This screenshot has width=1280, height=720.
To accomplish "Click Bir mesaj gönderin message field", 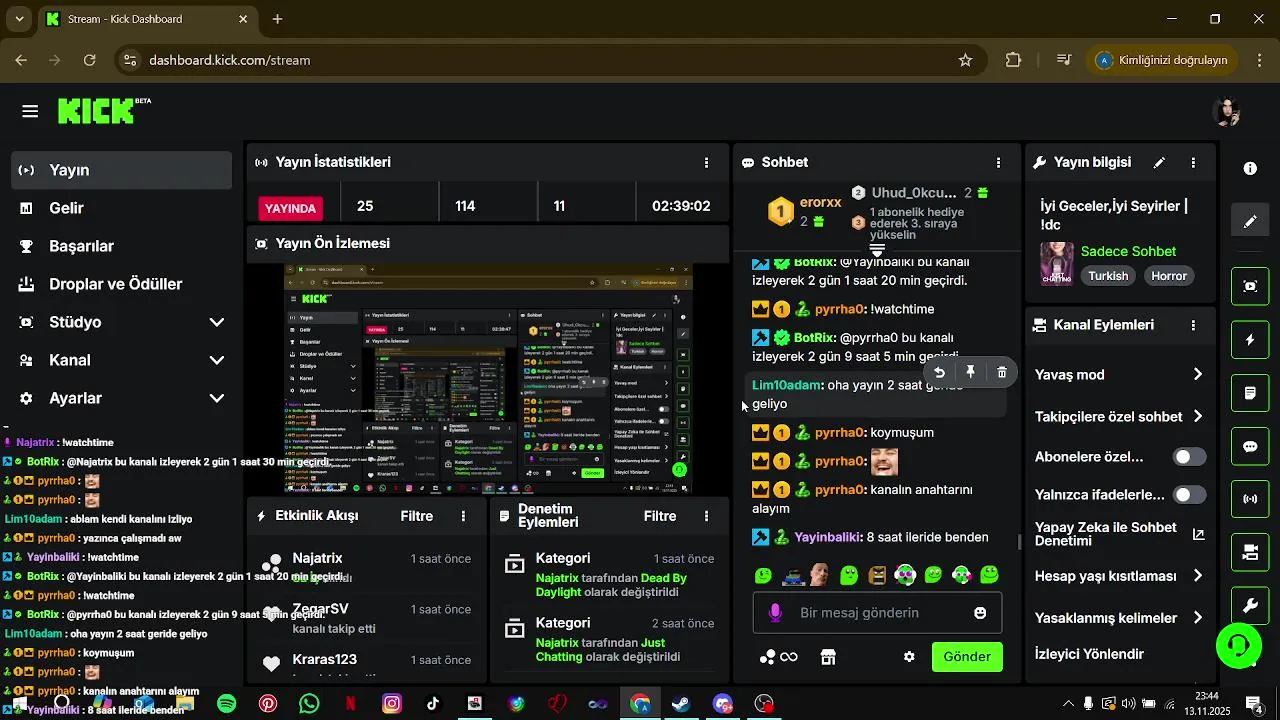I will coord(877,613).
